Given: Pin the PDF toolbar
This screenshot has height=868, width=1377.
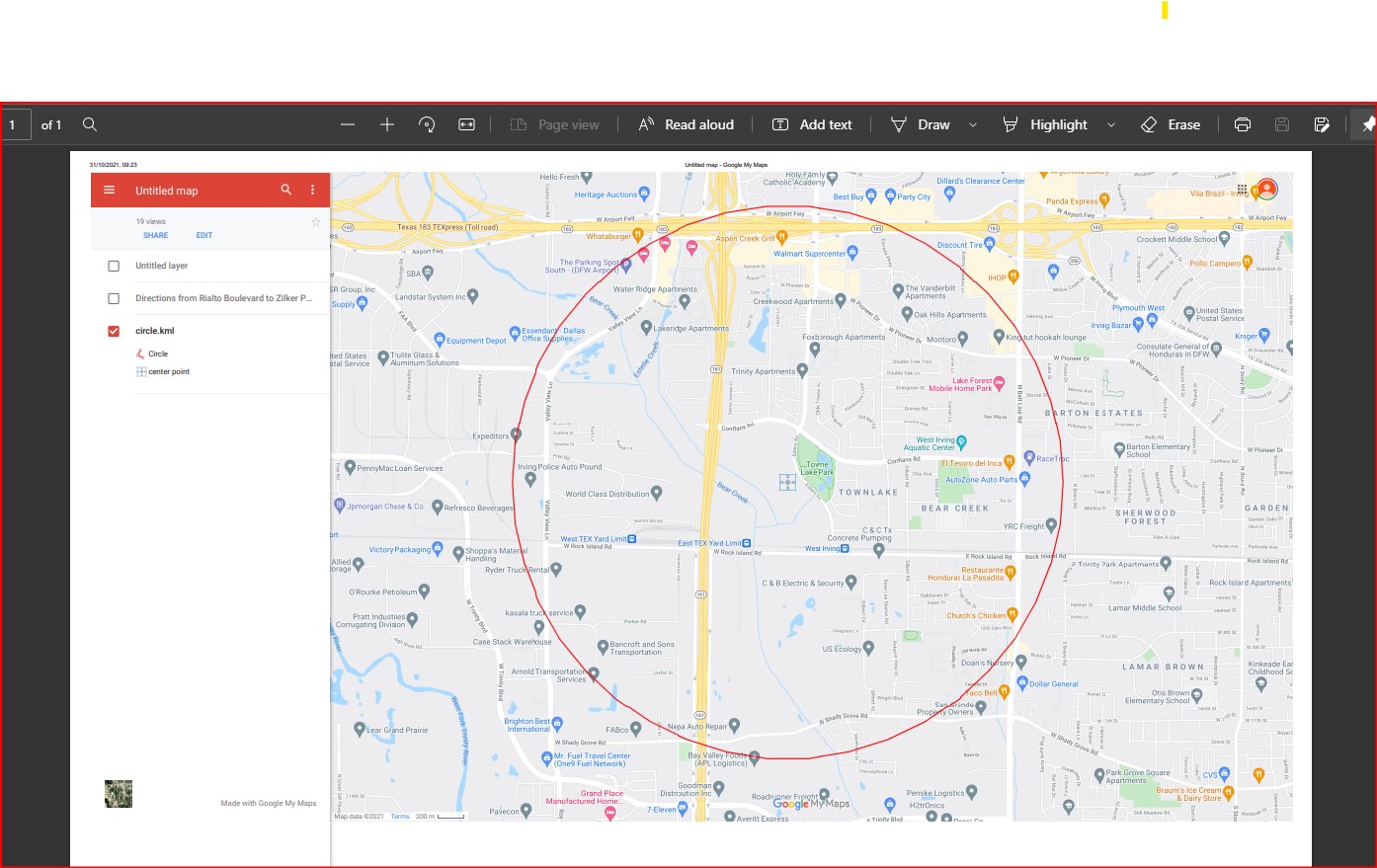Looking at the screenshot, I should (1368, 124).
